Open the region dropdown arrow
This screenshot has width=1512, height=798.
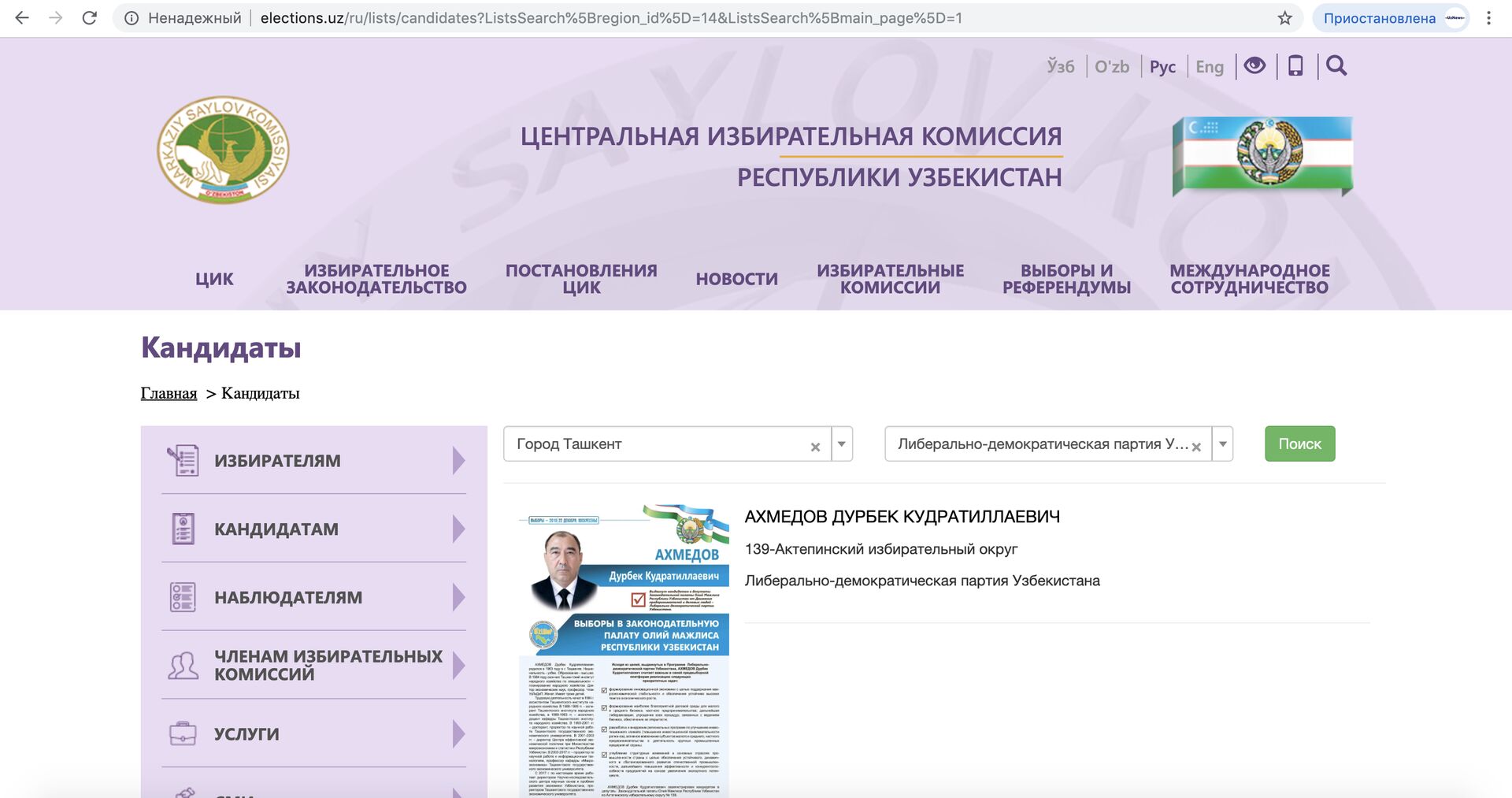tap(842, 444)
